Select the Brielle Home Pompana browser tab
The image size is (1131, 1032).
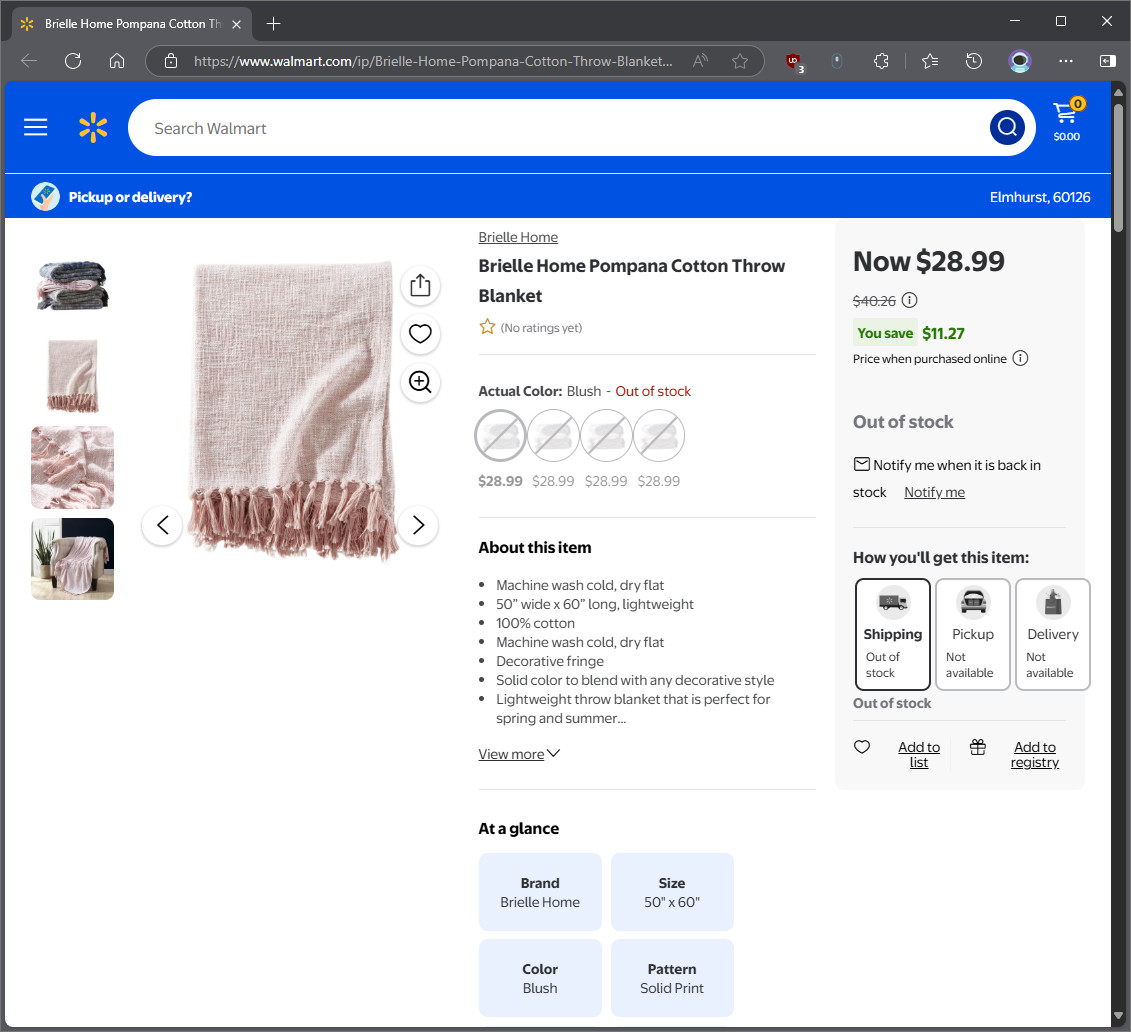coord(132,24)
